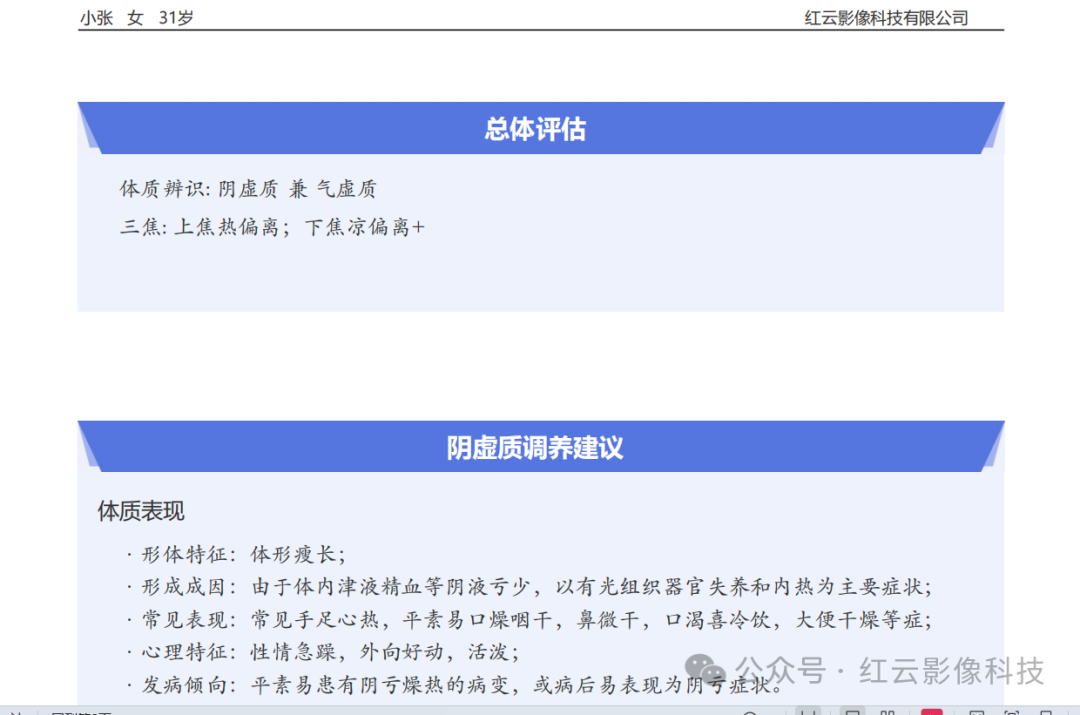Click the 体质辨识 result line
This screenshot has width=1080, height=715.
248,189
